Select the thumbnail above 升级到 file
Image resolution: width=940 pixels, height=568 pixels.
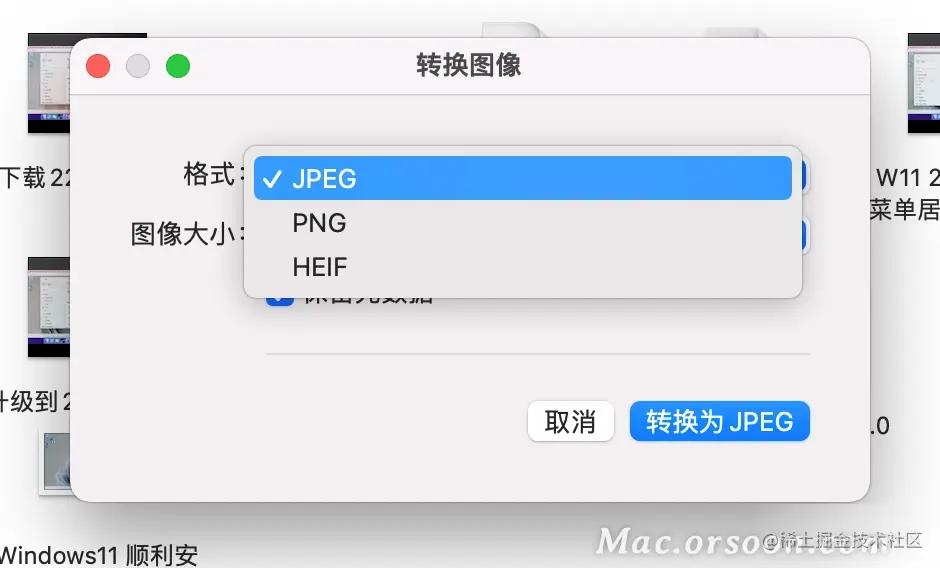(x=49, y=307)
